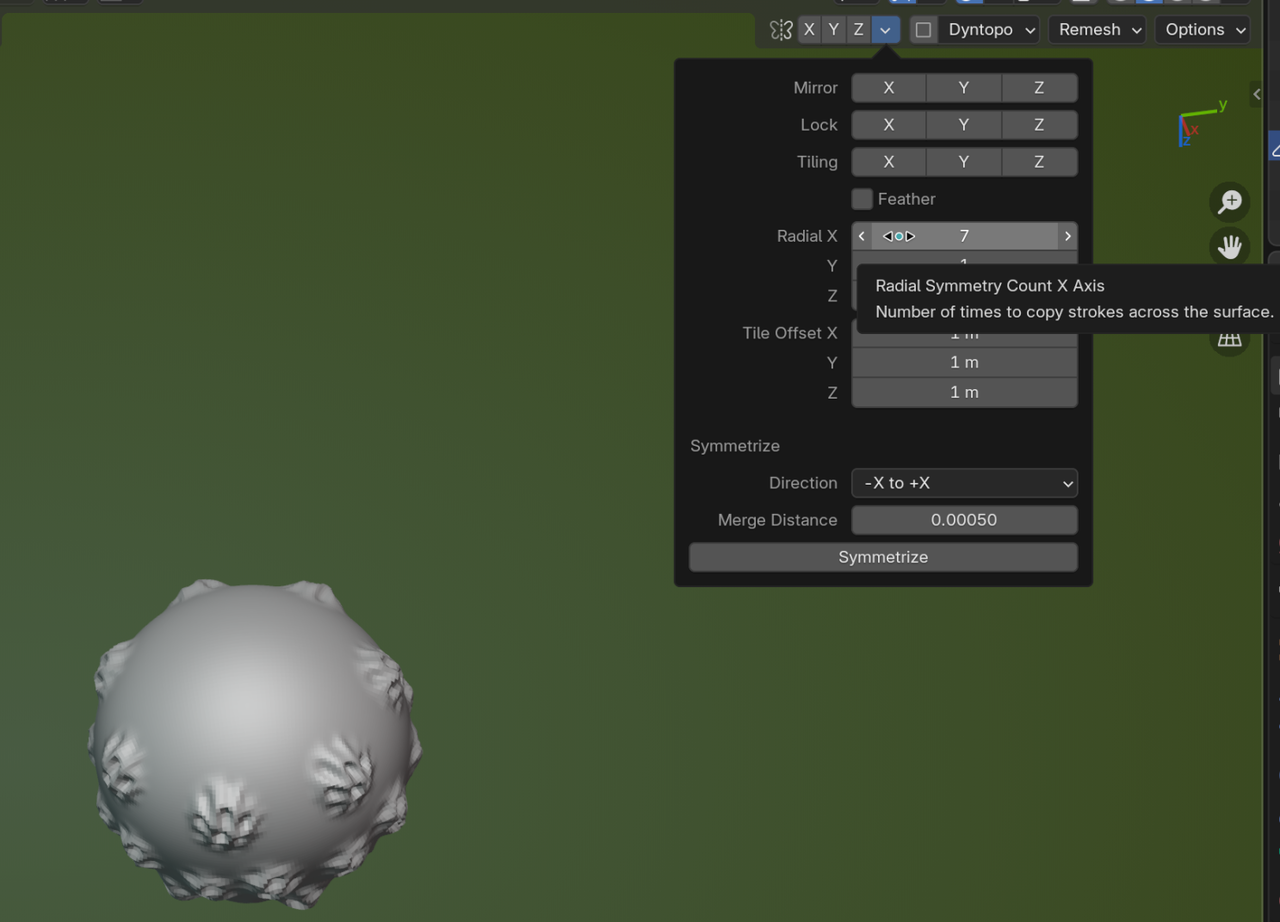
Task: Click the "Merge Distance" label text
Action: click(777, 520)
